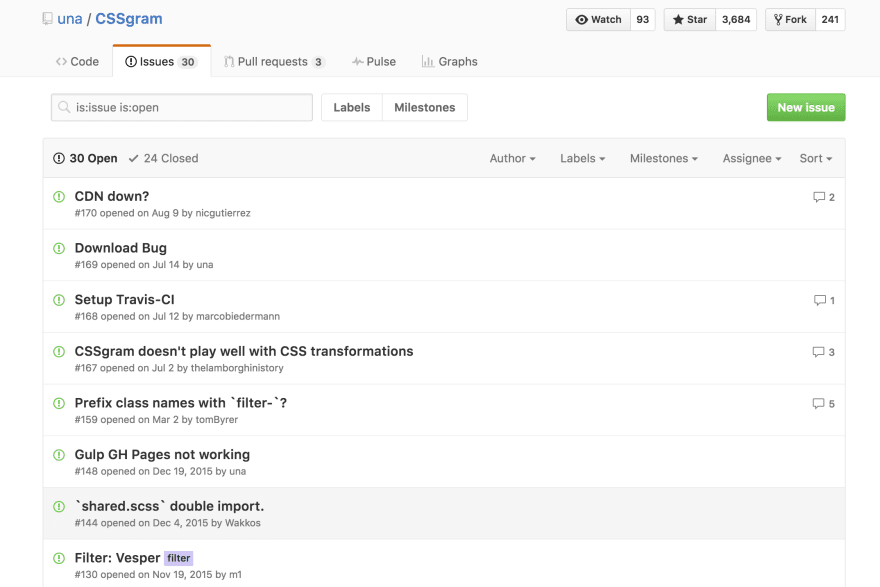Click author una on issue #169
Image resolution: width=880 pixels, height=587 pixels.
(x=204, y=265)
